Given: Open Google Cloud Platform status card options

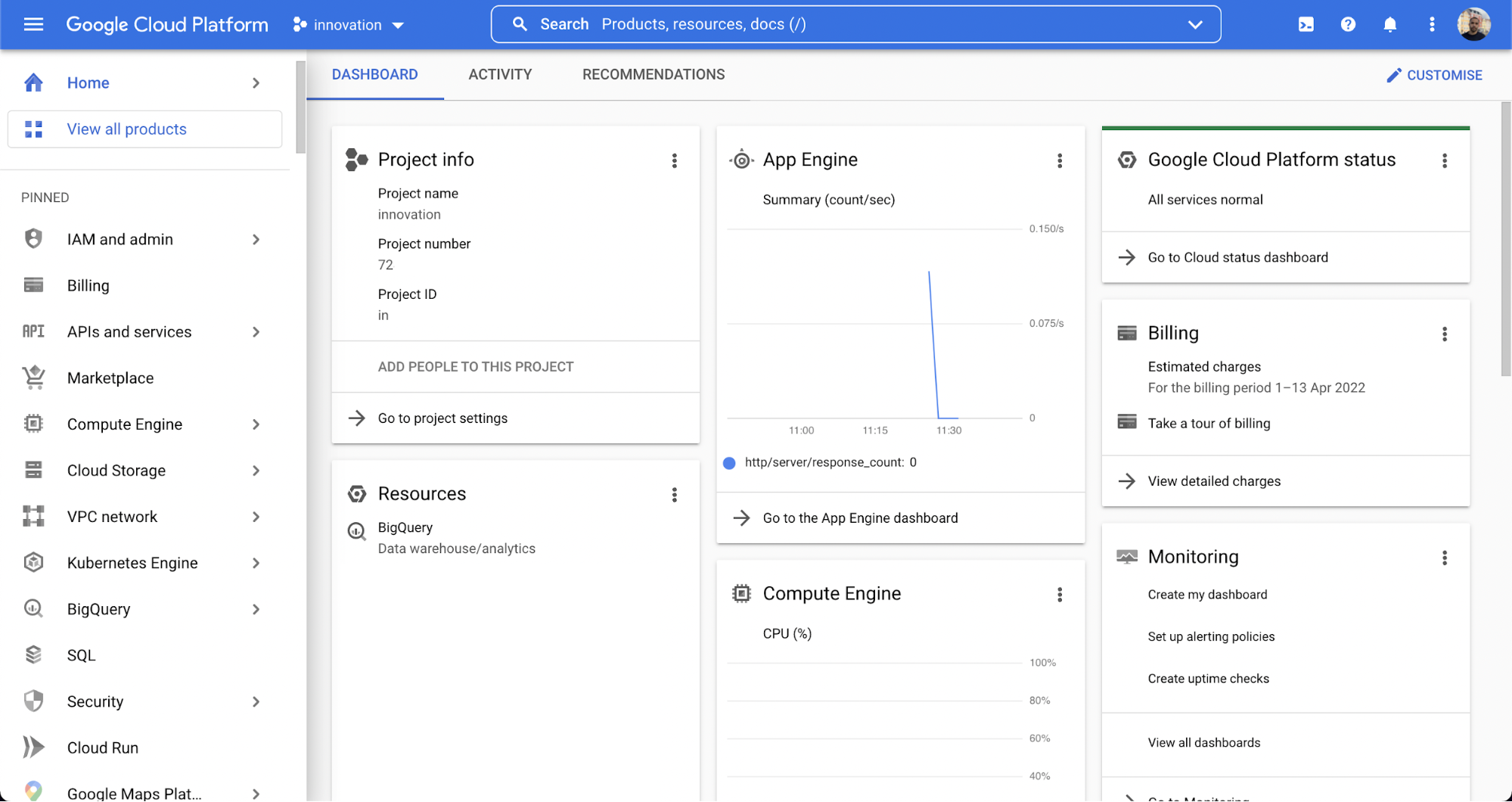Looking at the screenshot, I should [x=1445, y=160].
